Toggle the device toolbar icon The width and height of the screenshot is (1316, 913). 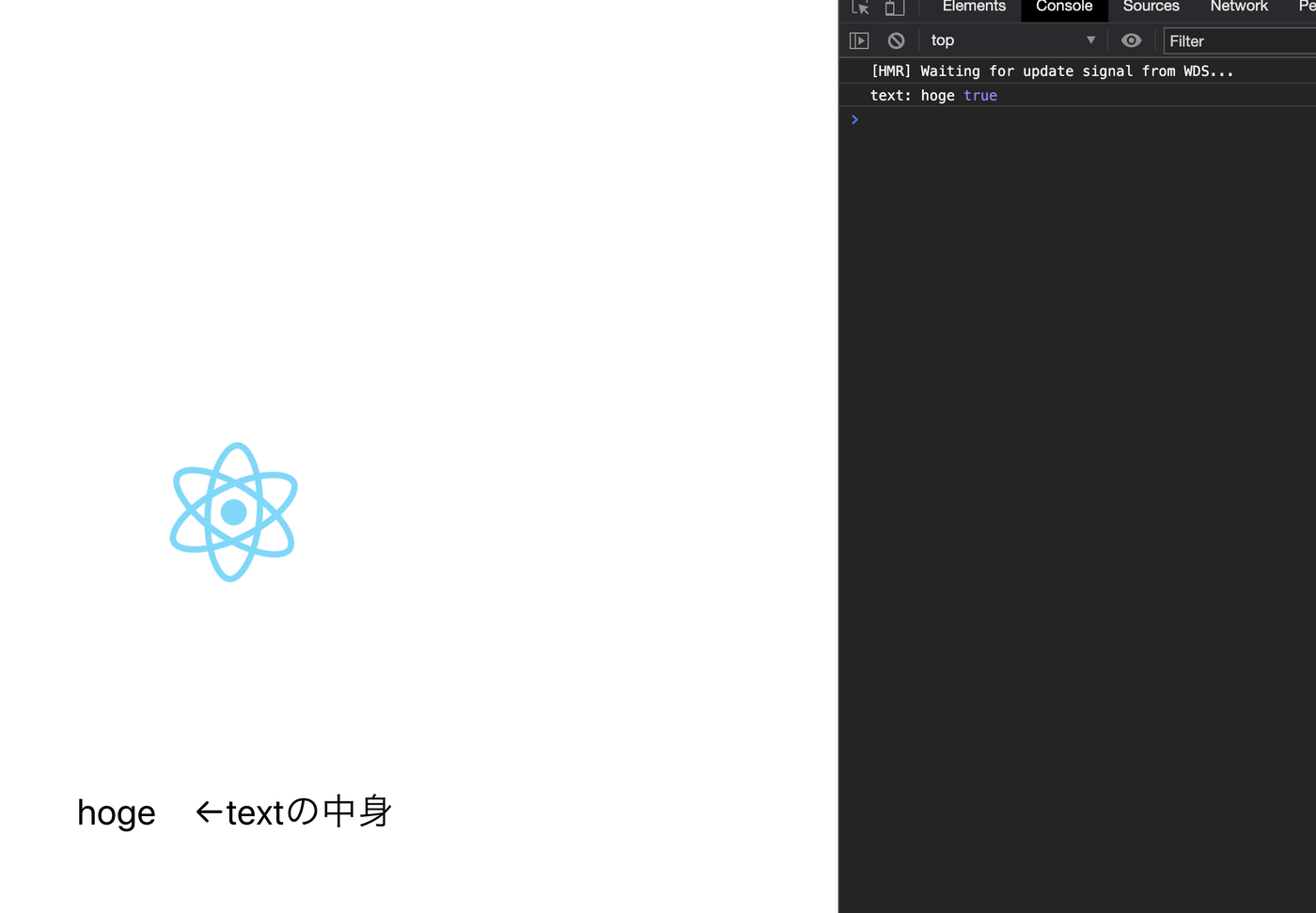(895, 8)
